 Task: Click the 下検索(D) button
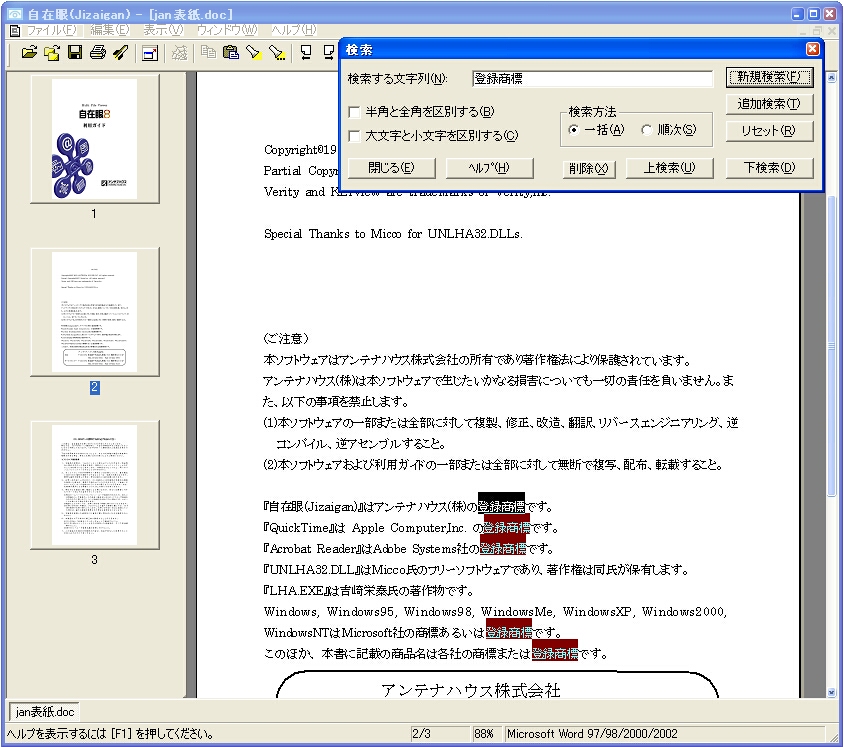click(769, 168)
